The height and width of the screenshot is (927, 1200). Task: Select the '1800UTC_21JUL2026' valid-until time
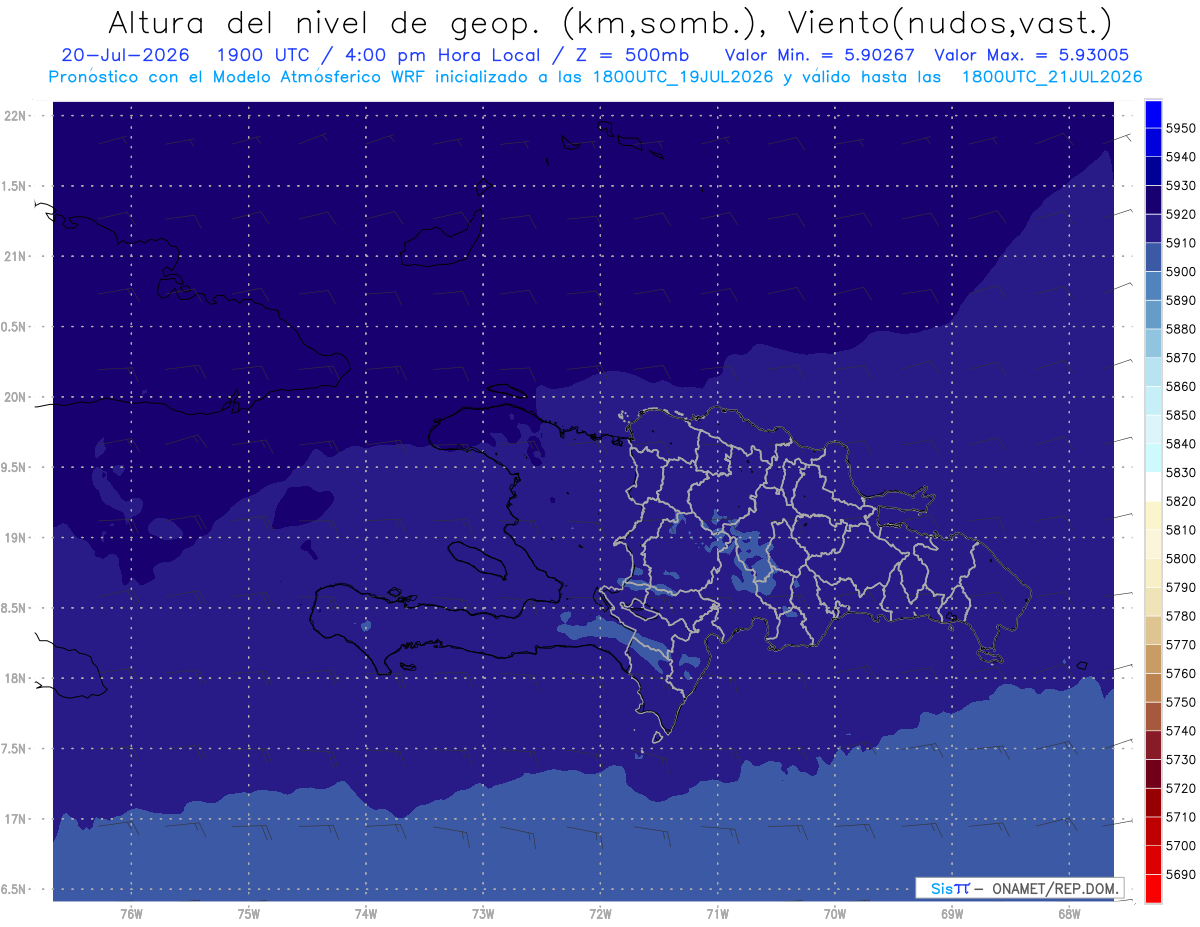[1052, 77]
